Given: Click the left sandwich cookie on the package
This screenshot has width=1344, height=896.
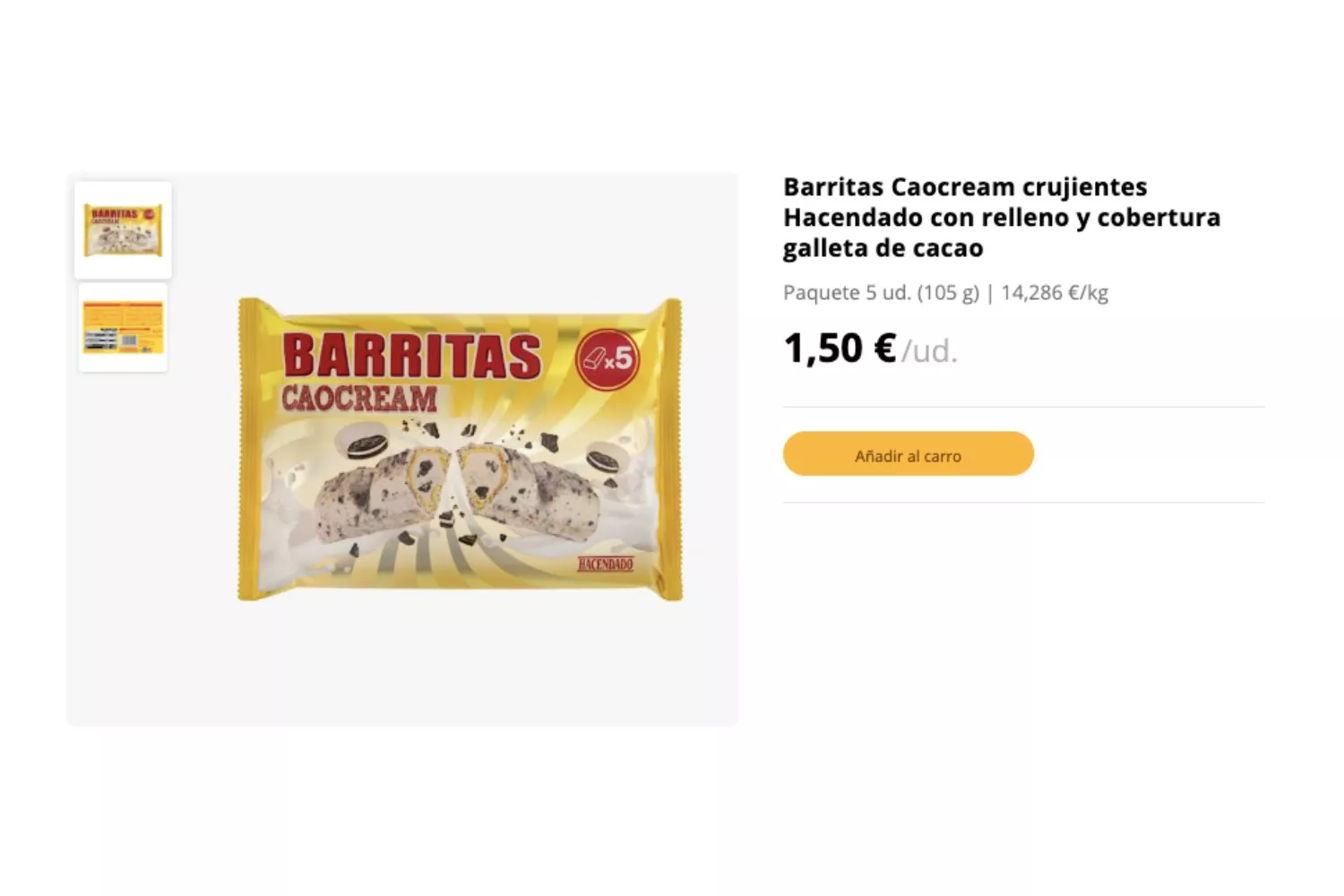Looking at the screenshot, I should [x=362, y=443].
